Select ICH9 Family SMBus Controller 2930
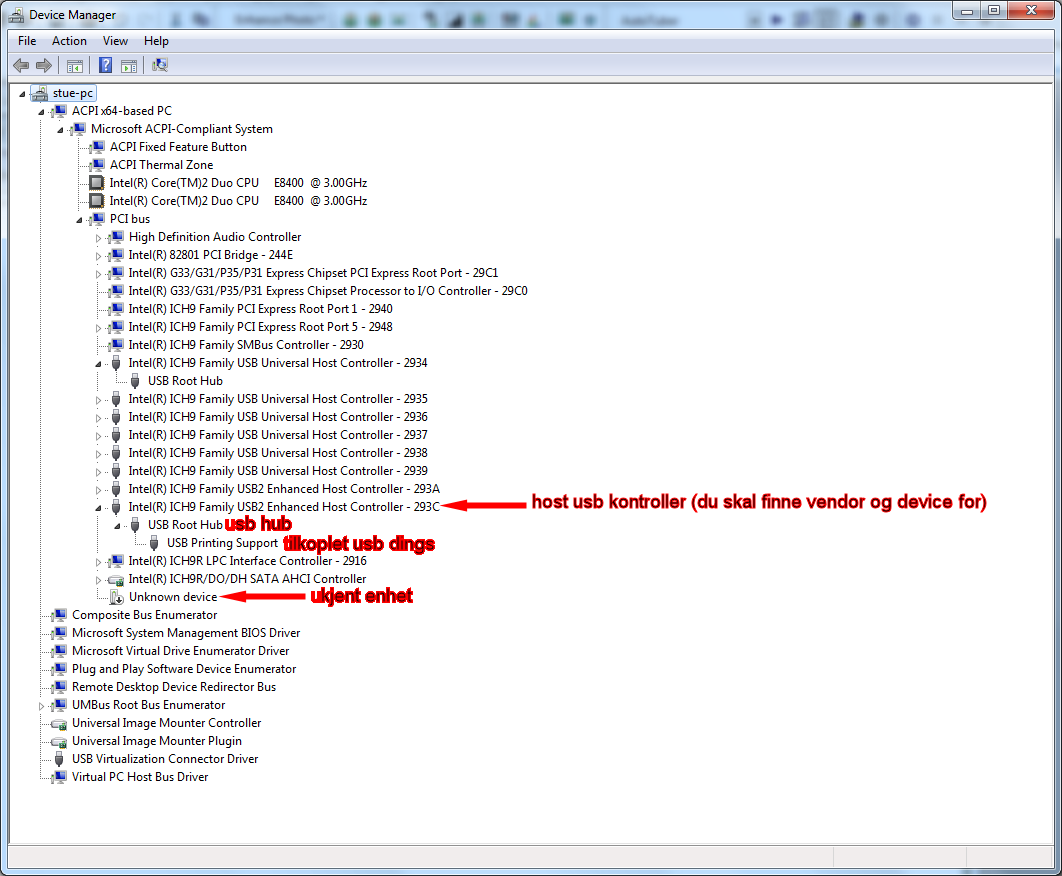The width and height of the screenshot is (1062, 876). (246, 346)
